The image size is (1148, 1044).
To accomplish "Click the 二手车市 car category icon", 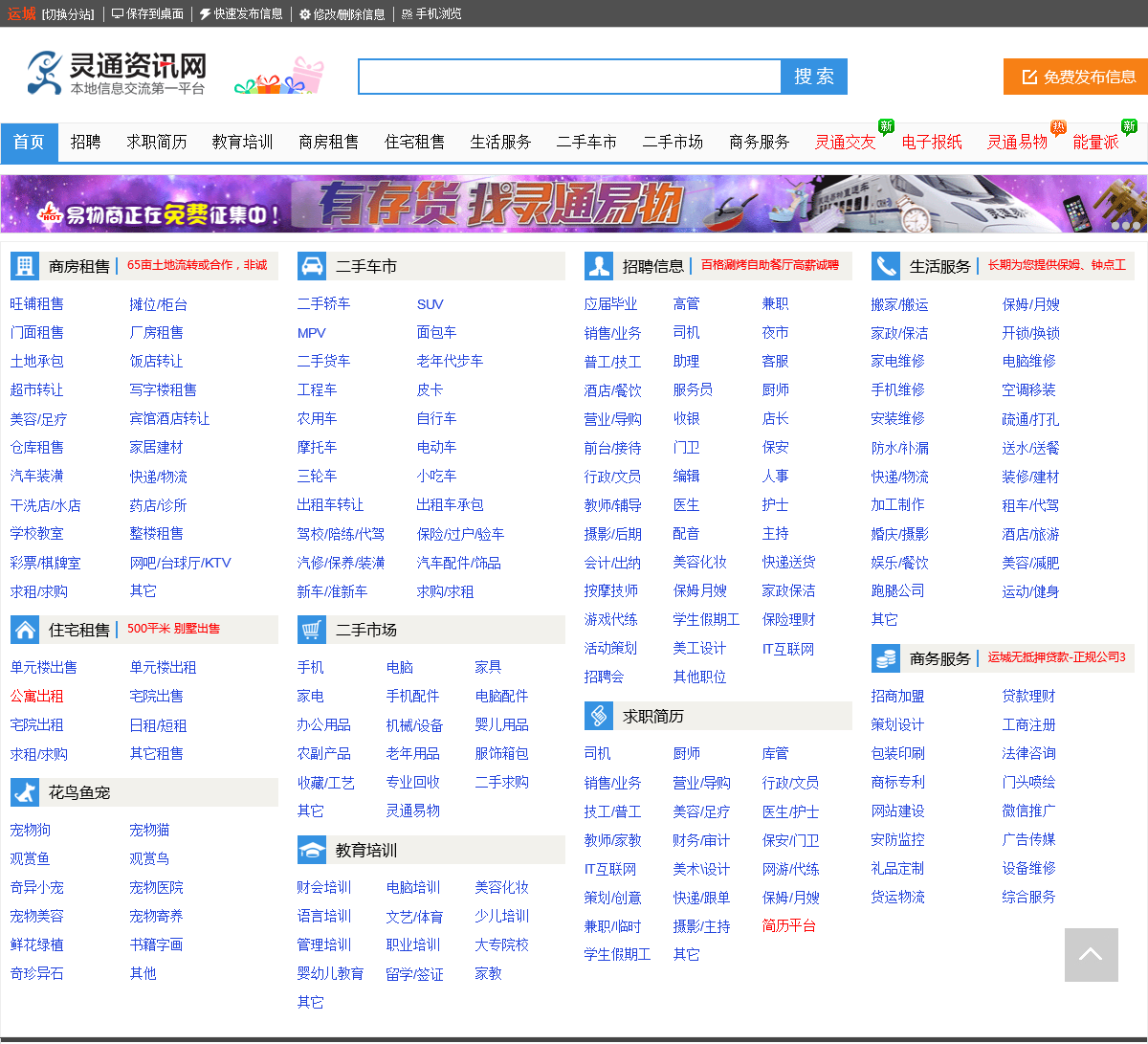I will pyautogui.click(x=312, y=266).
